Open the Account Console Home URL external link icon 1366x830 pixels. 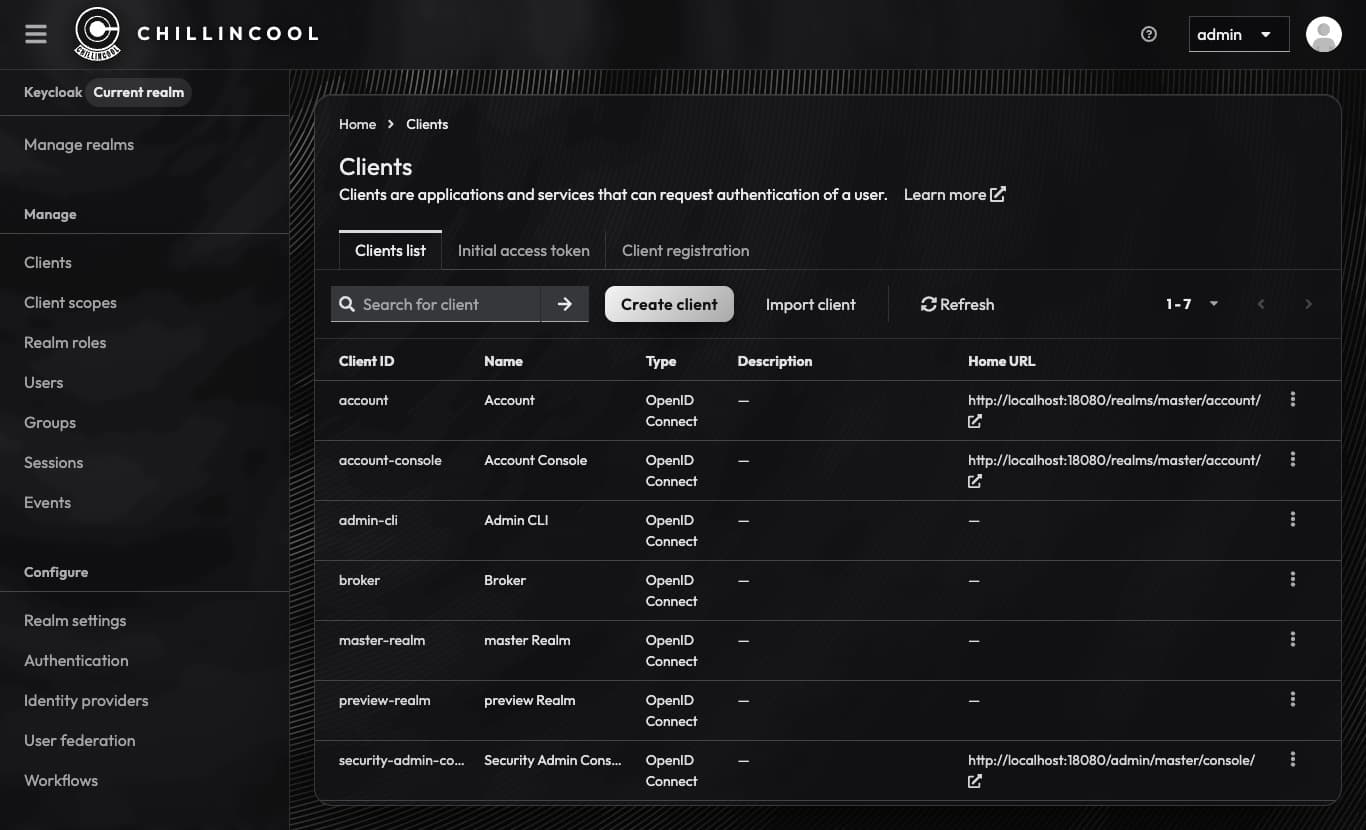click(975, 481)
